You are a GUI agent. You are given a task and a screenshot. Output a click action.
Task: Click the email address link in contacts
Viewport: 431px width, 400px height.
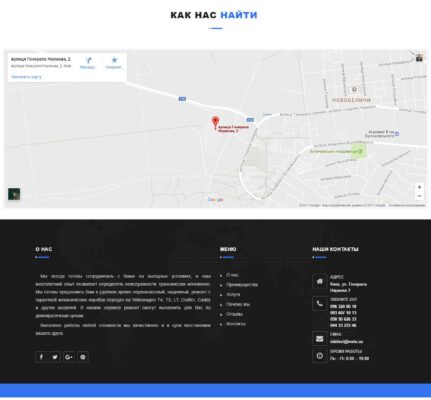click(346, 342)
